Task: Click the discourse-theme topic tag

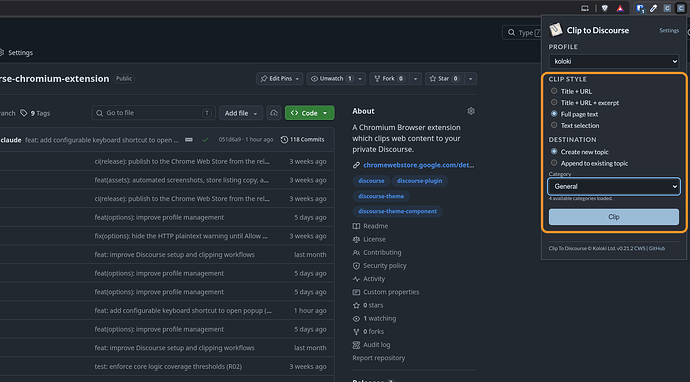Action: (381, 196)
